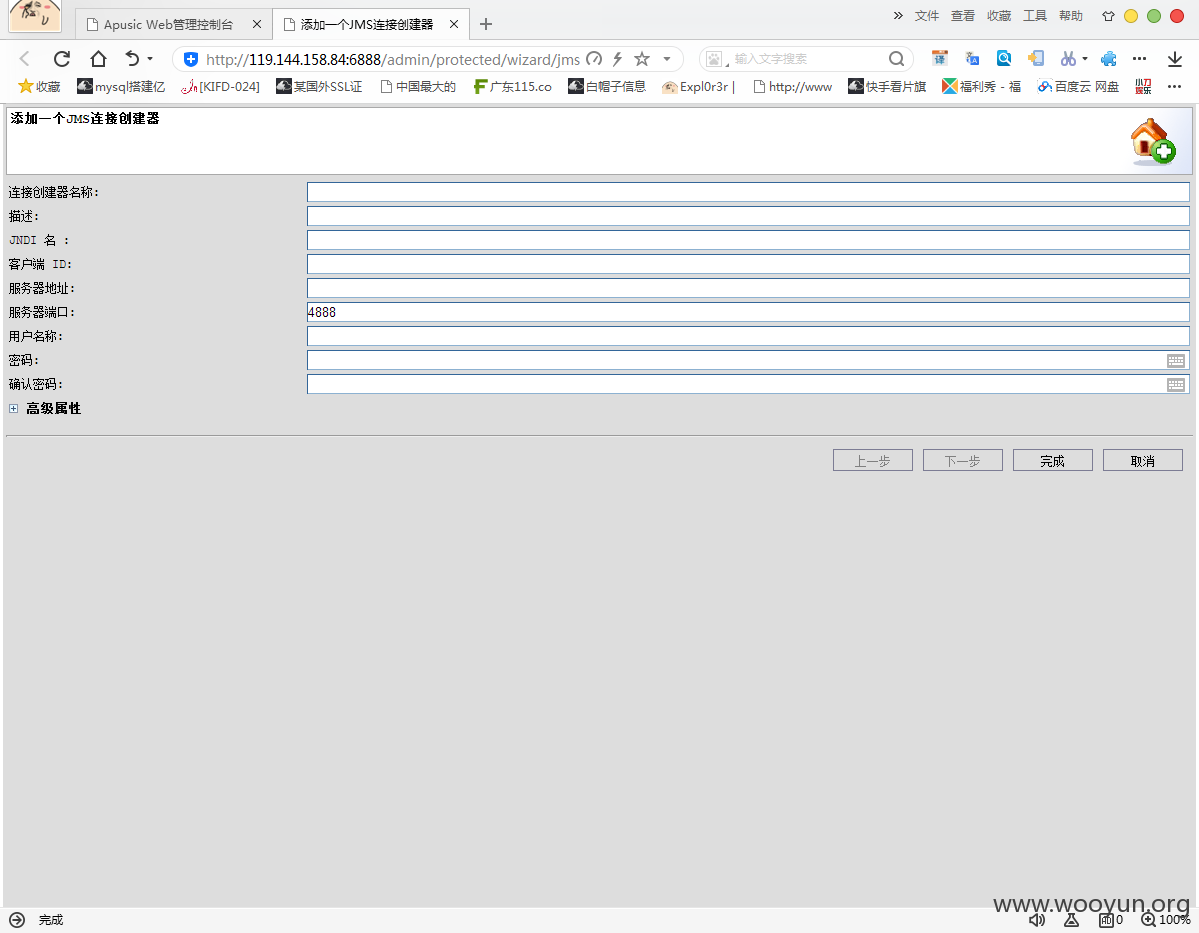Click the 上一步 previous button
Image resolution: width=1199 pixels, height=933 pixels.
click(872, 460)
